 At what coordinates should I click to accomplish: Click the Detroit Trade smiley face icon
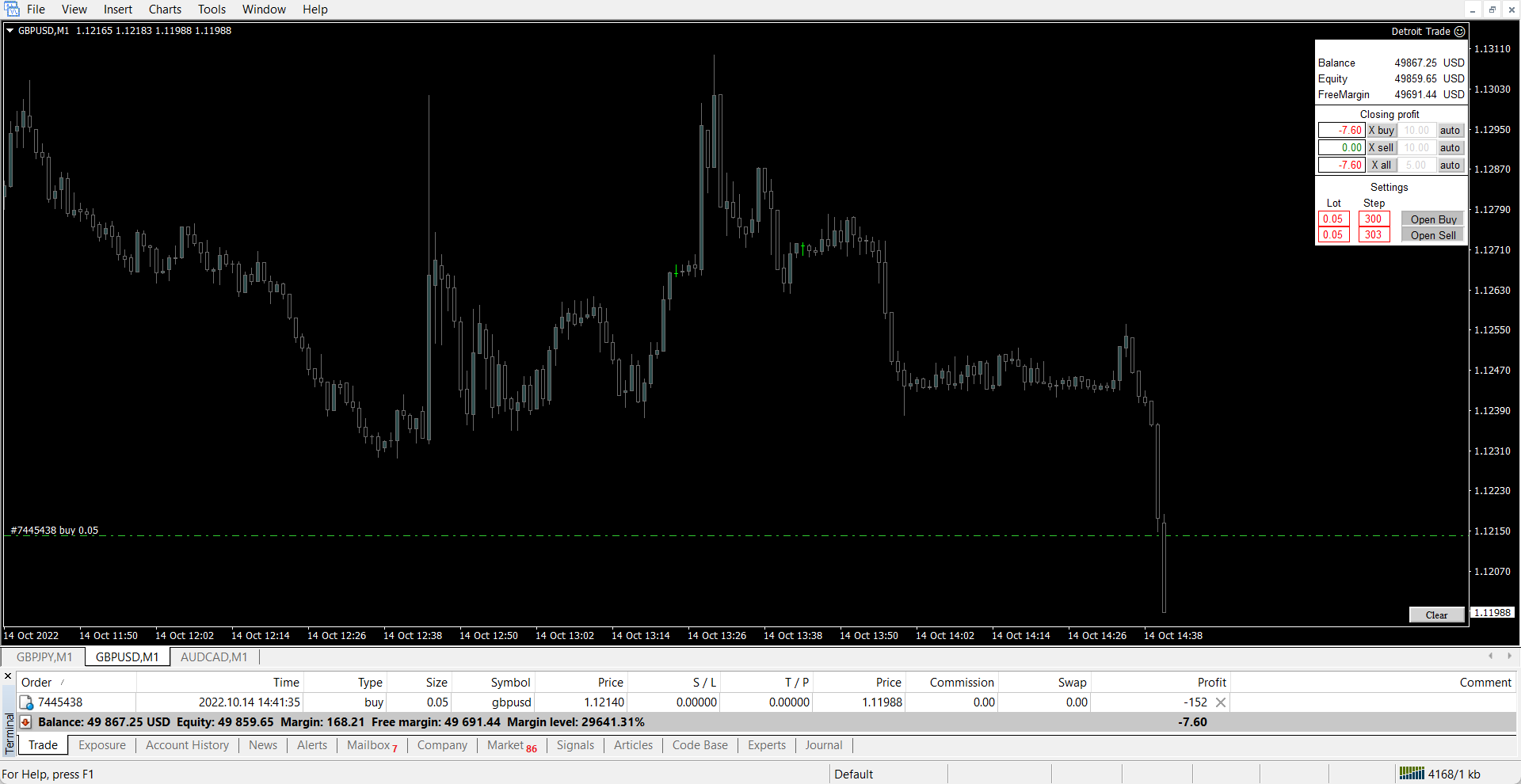click(1459, 32)
